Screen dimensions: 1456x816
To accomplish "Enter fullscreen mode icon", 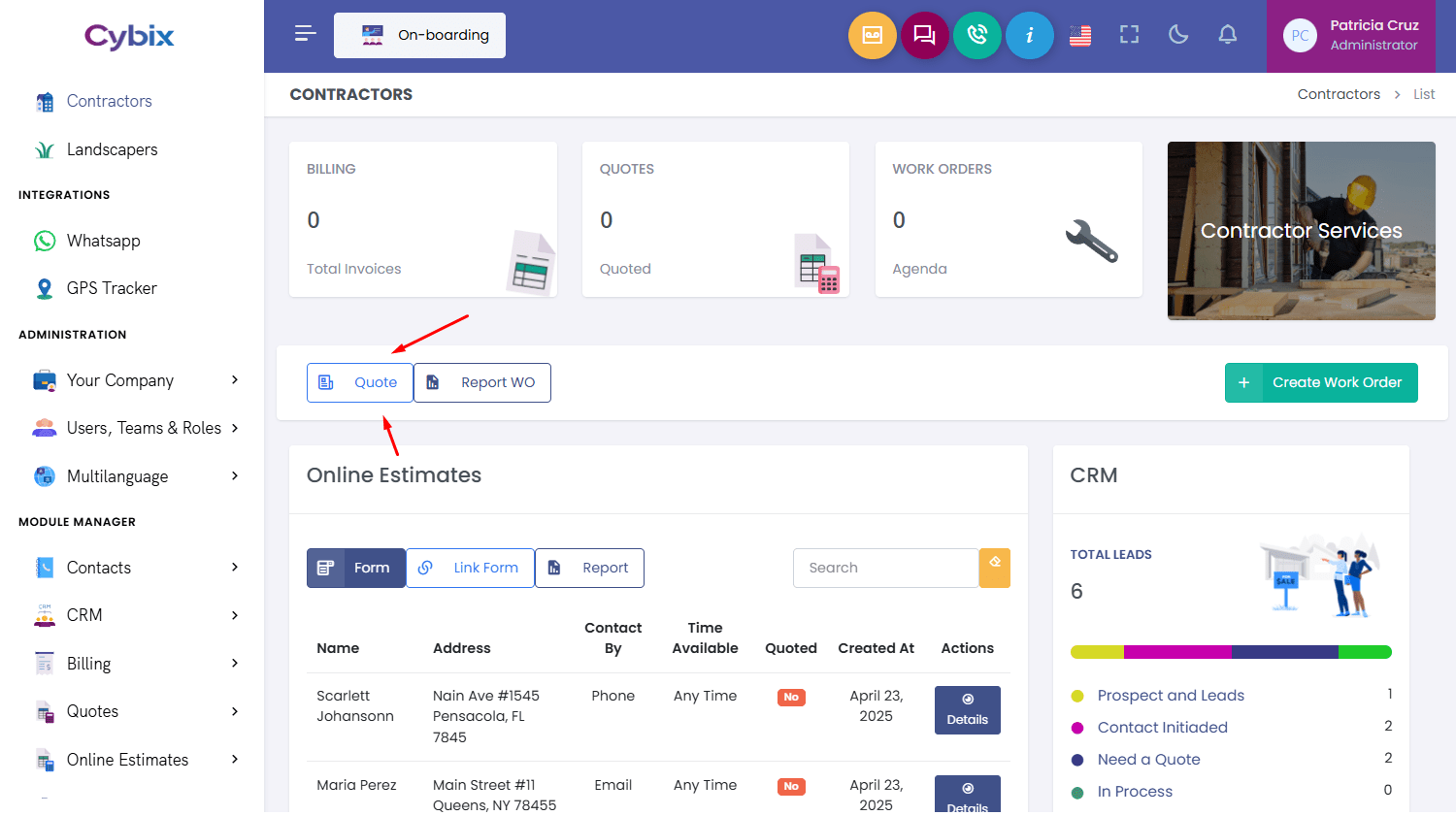I will click(x=1129, y=35).
